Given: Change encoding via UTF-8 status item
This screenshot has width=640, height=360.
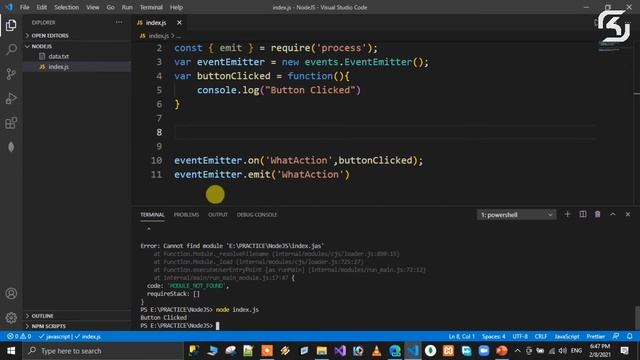Looking at the screenshot, I should 520,337.
